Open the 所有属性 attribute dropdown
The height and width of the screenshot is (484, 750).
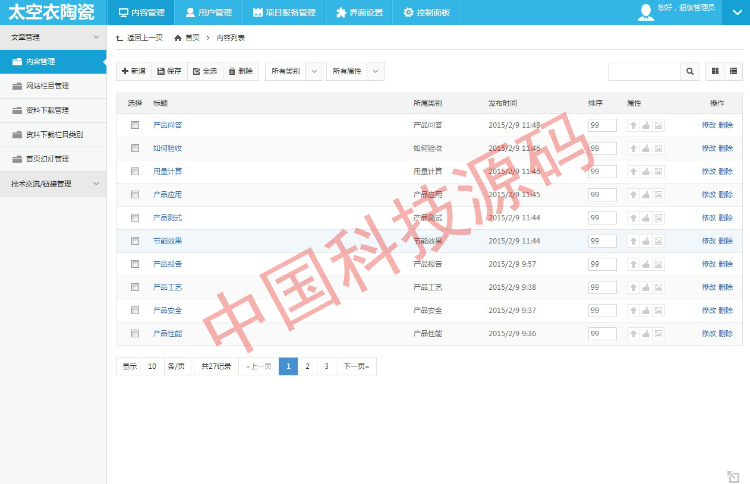tap(356, 72)
